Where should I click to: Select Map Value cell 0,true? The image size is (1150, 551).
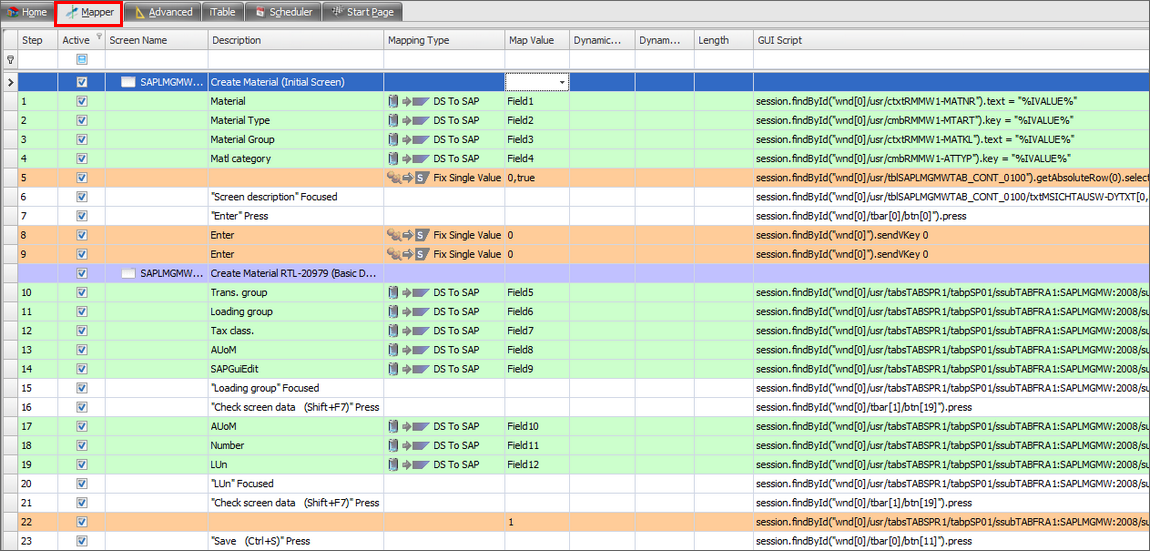pyautogui.click(x=537, y=178)
